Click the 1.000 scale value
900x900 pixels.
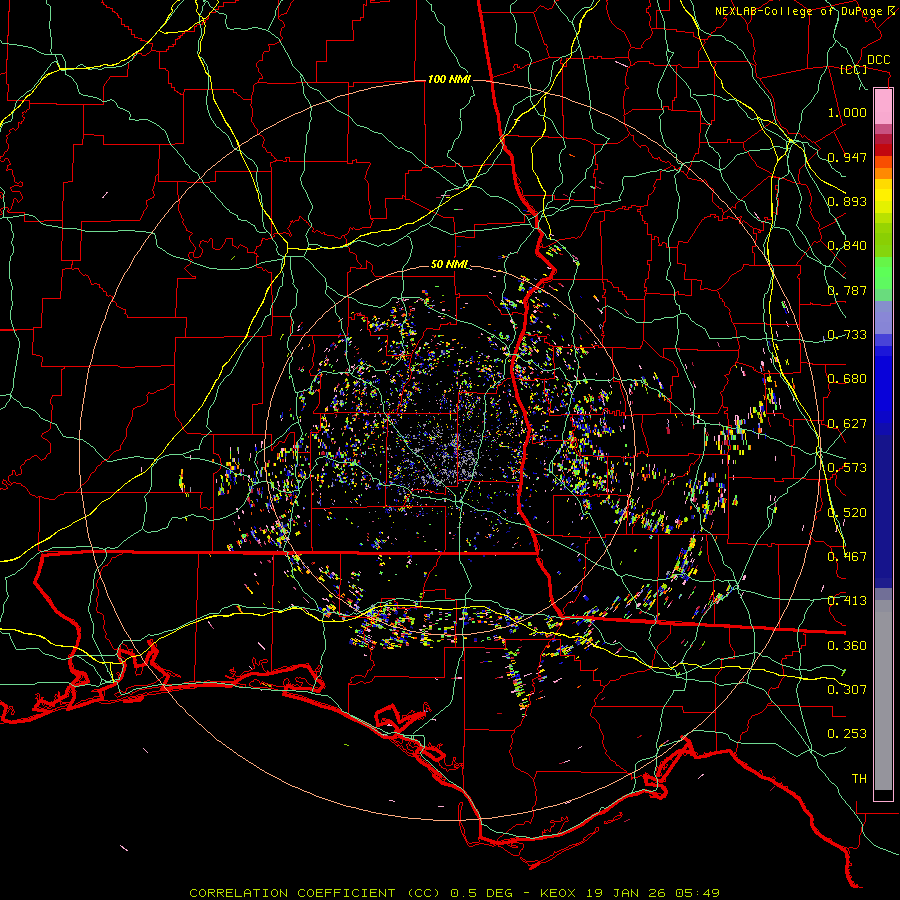(847, 112)
